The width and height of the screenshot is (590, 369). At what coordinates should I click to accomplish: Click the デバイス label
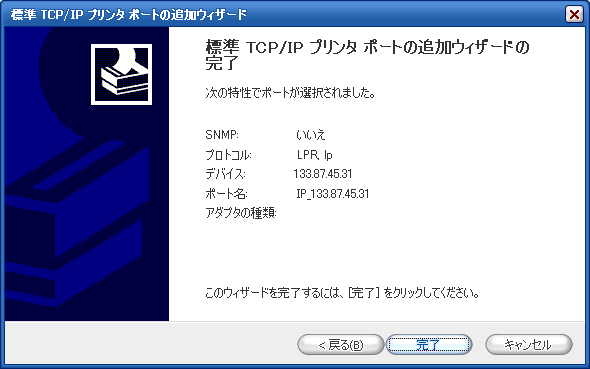(225, 174)
